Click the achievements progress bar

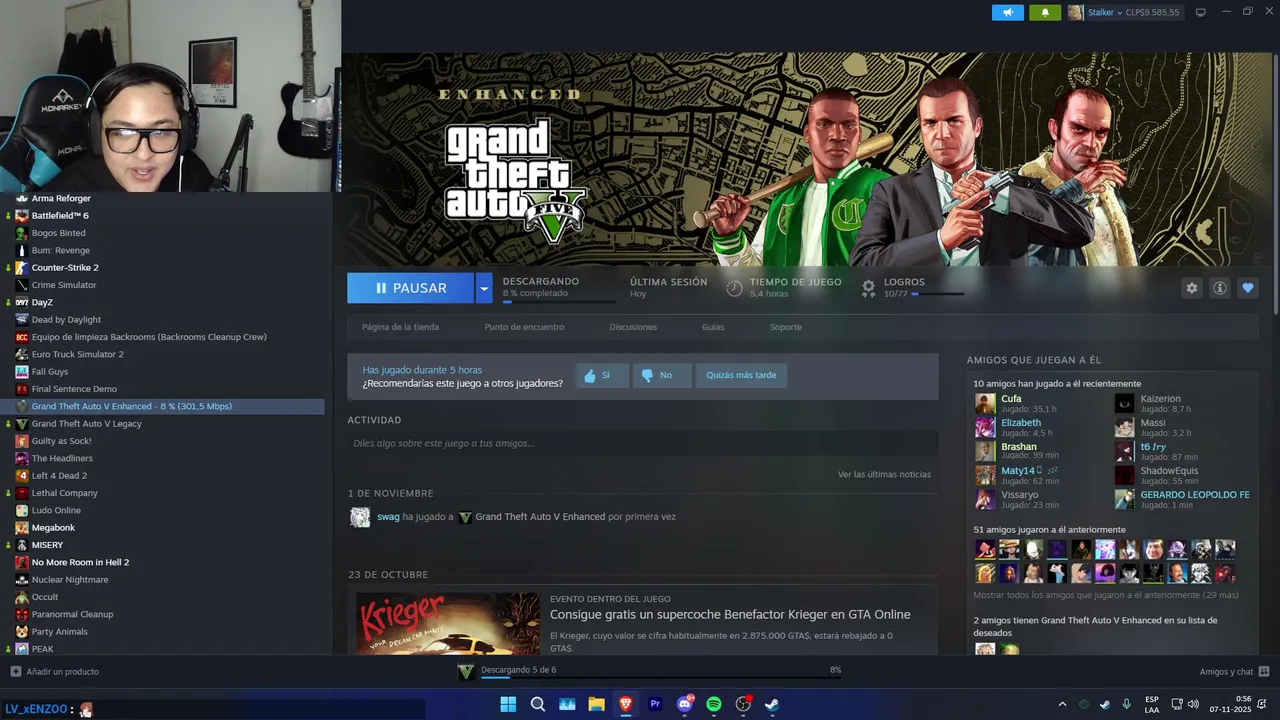coord(937,295)
